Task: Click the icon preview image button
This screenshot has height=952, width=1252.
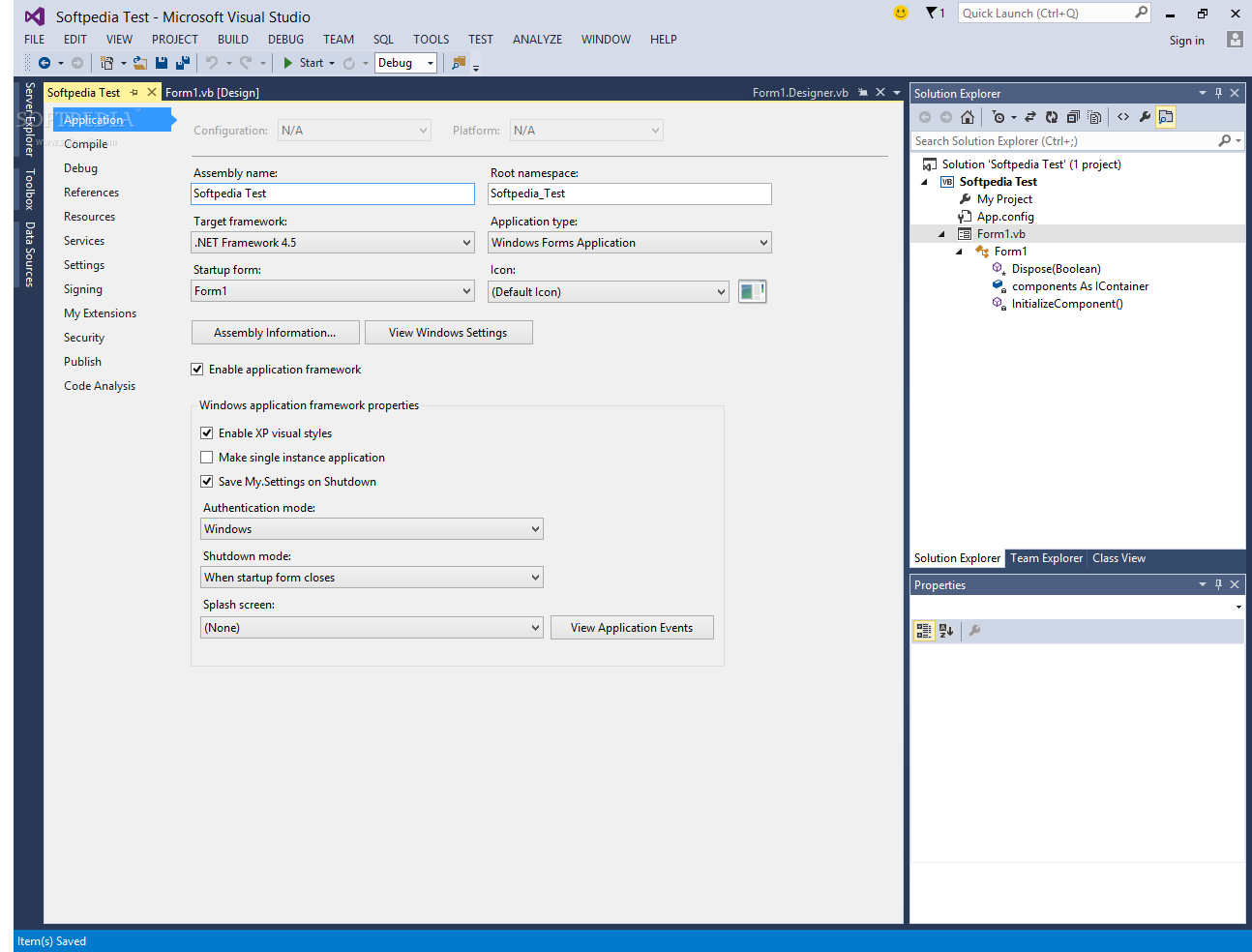Action: [752, 291]
